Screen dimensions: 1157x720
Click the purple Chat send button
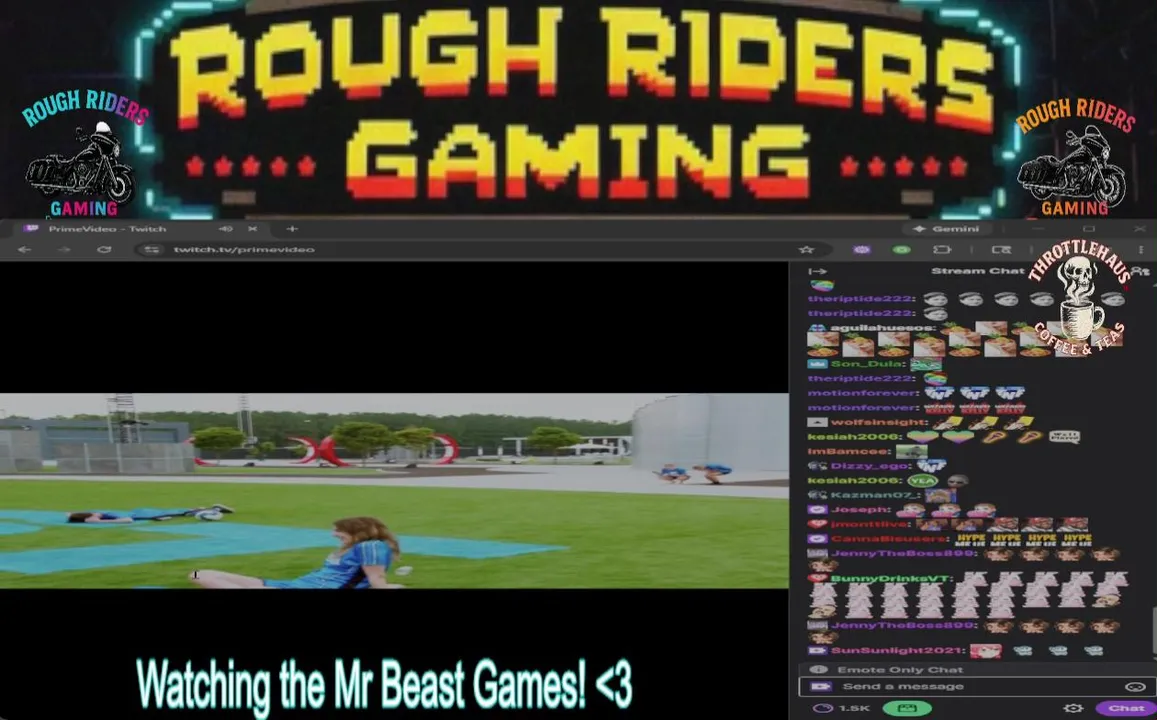pyautogui.click(x=1125, y=708)
